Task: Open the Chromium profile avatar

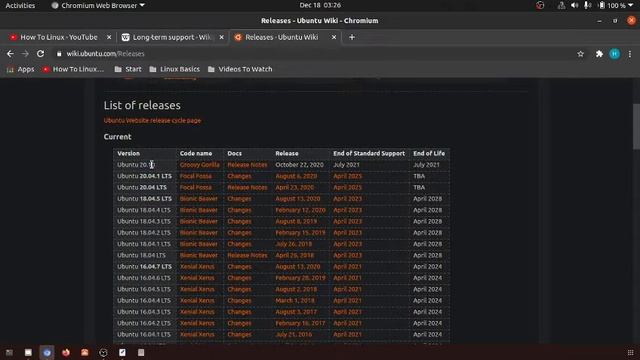Action: tap(615, 53)
